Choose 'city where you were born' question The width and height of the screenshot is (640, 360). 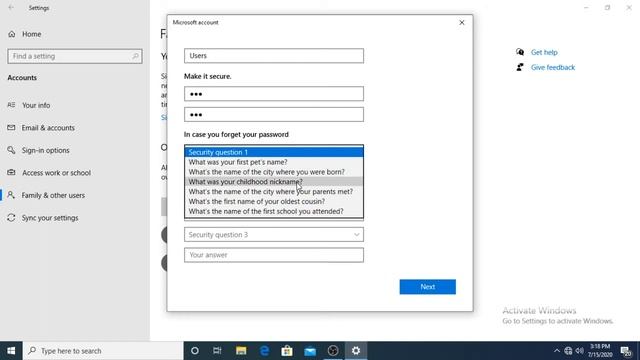point(274,172)
